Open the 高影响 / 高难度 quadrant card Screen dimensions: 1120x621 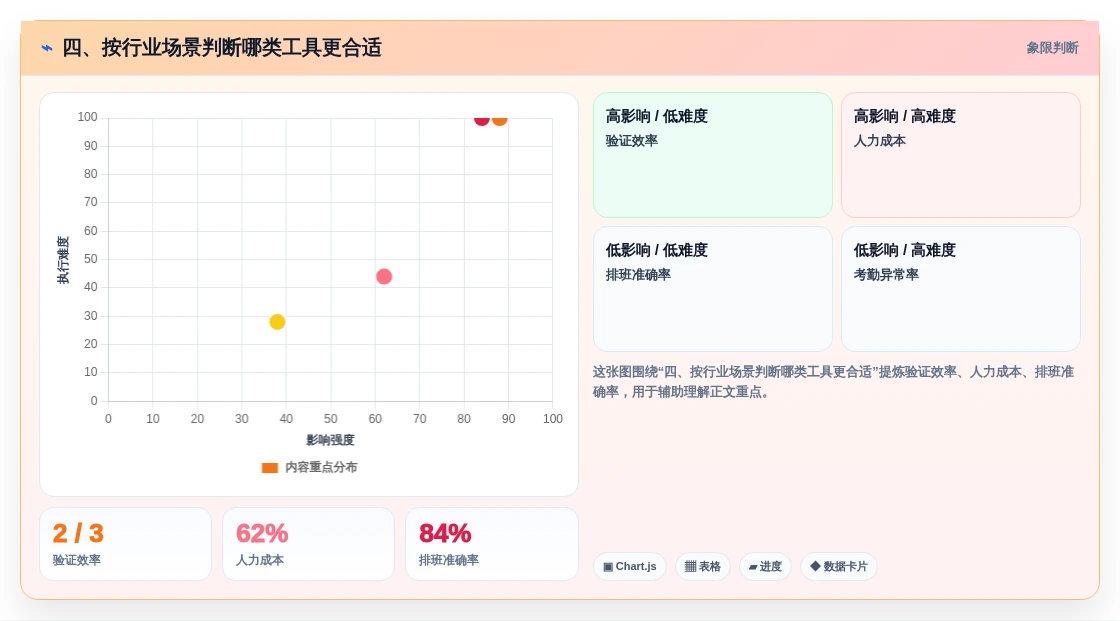[x=961, y=155]
